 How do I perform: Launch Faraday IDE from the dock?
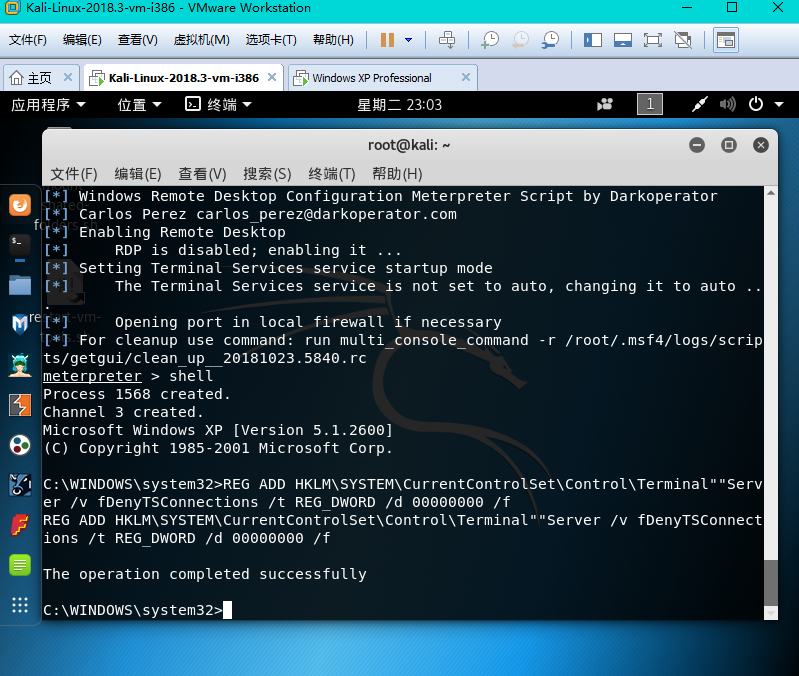pyautogui.click(x=20, y=525)
